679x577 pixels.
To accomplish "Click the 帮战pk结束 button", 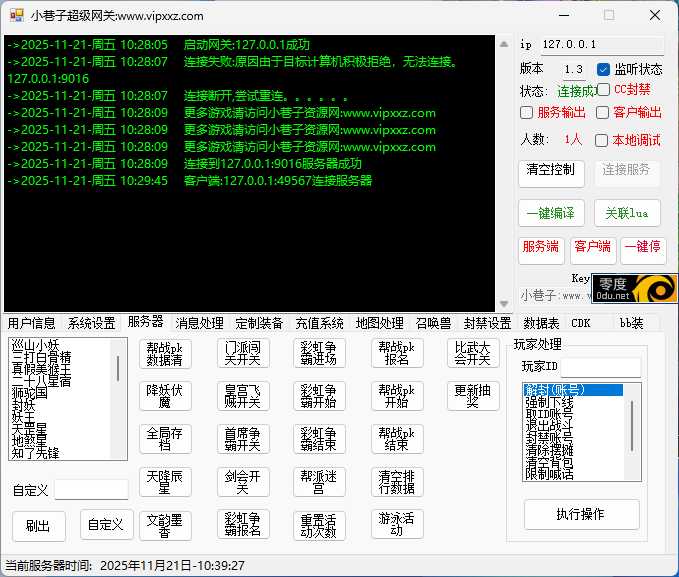I will [x=397, y=439].
